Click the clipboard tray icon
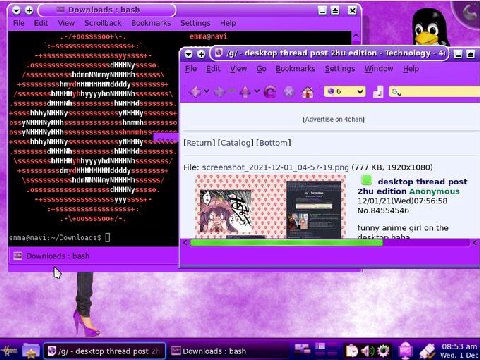Image resolution: width=480 pixels, height=360 pixels. (351, 351)
